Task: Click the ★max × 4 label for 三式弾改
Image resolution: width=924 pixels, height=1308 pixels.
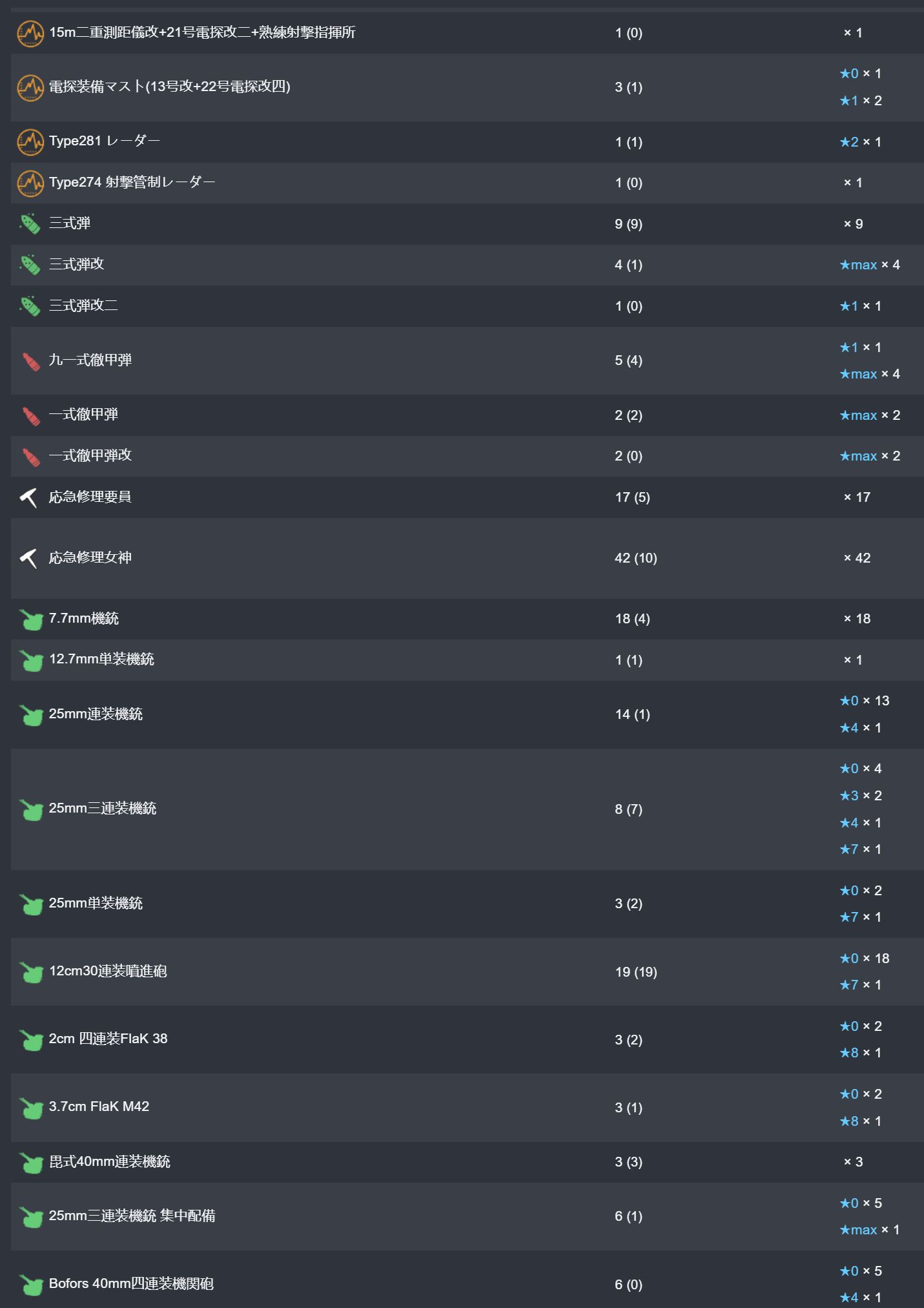Action: (x=869, y=265)
